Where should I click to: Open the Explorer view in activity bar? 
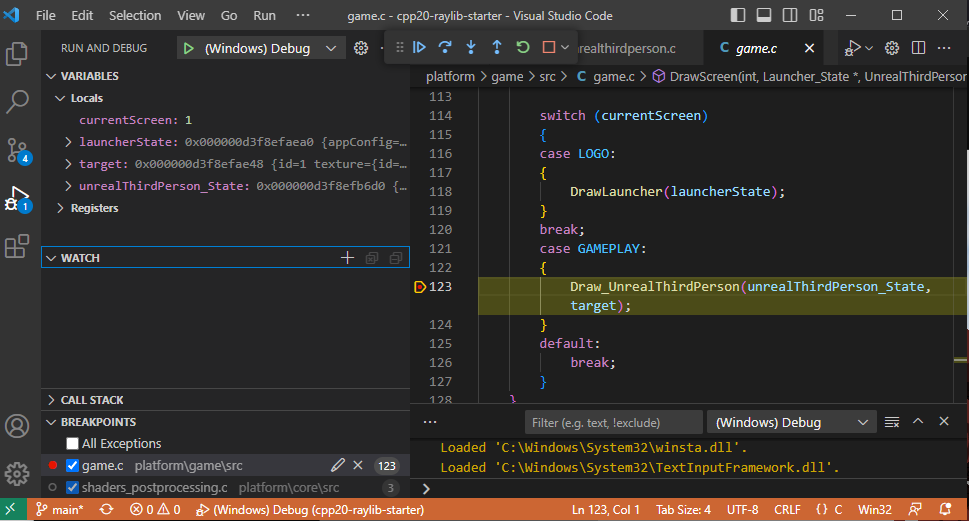coord(17,54)
